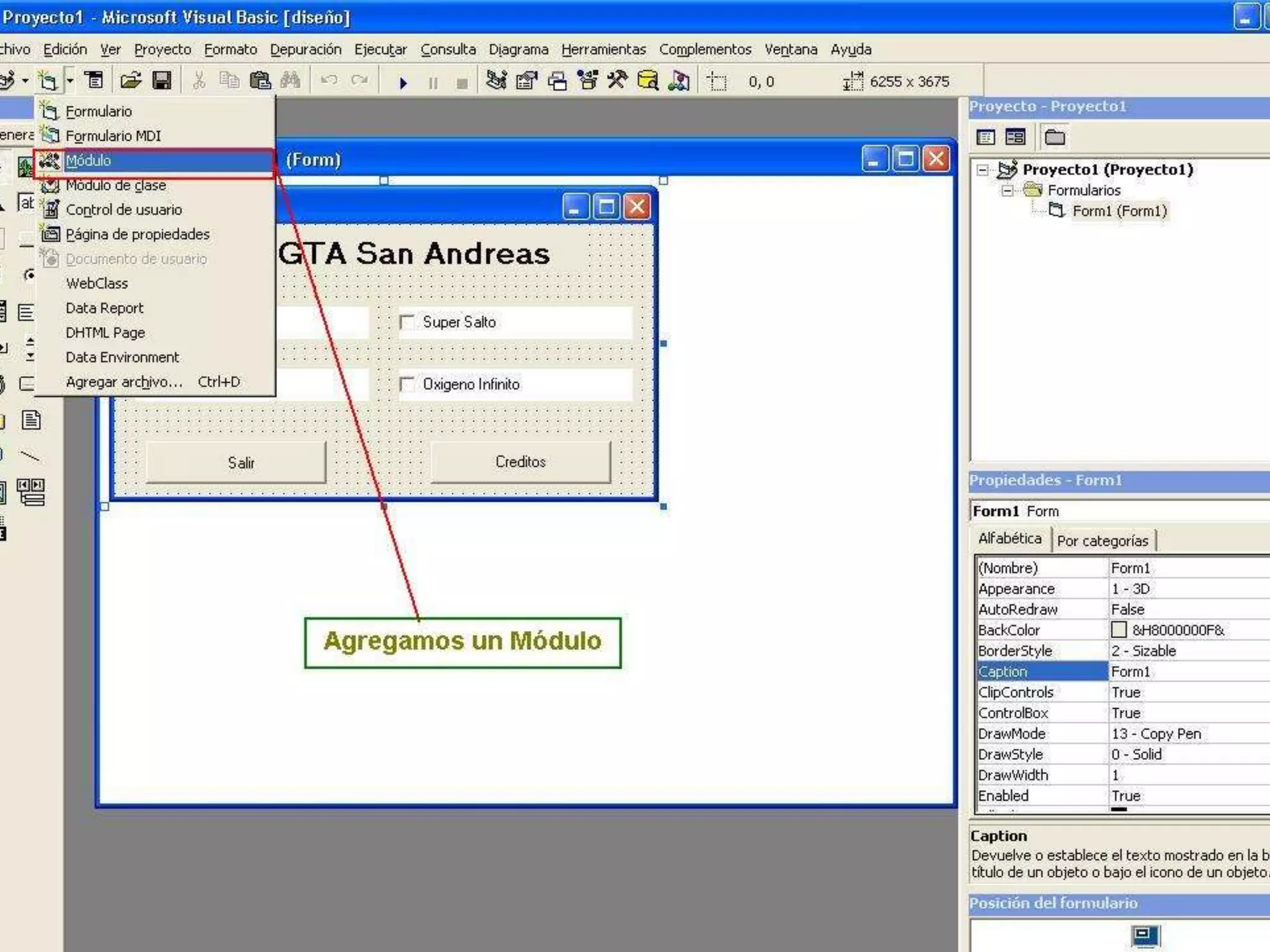Click the Add Form dropdown arrow

(70, 81)
